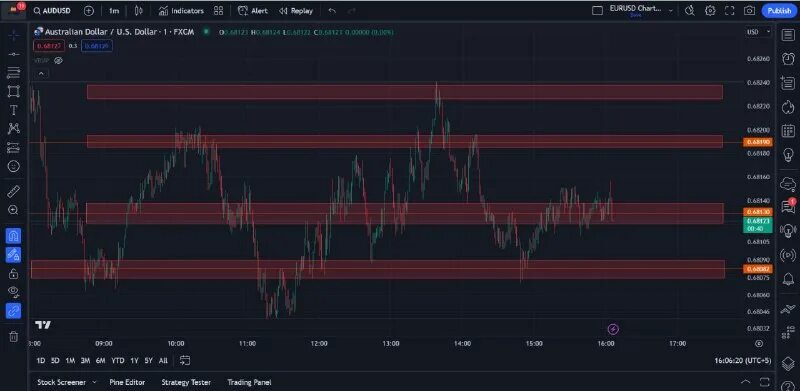Click the compare or add symbol plus icon
This screenshot has height=391, width=800.
coord(88,11)
